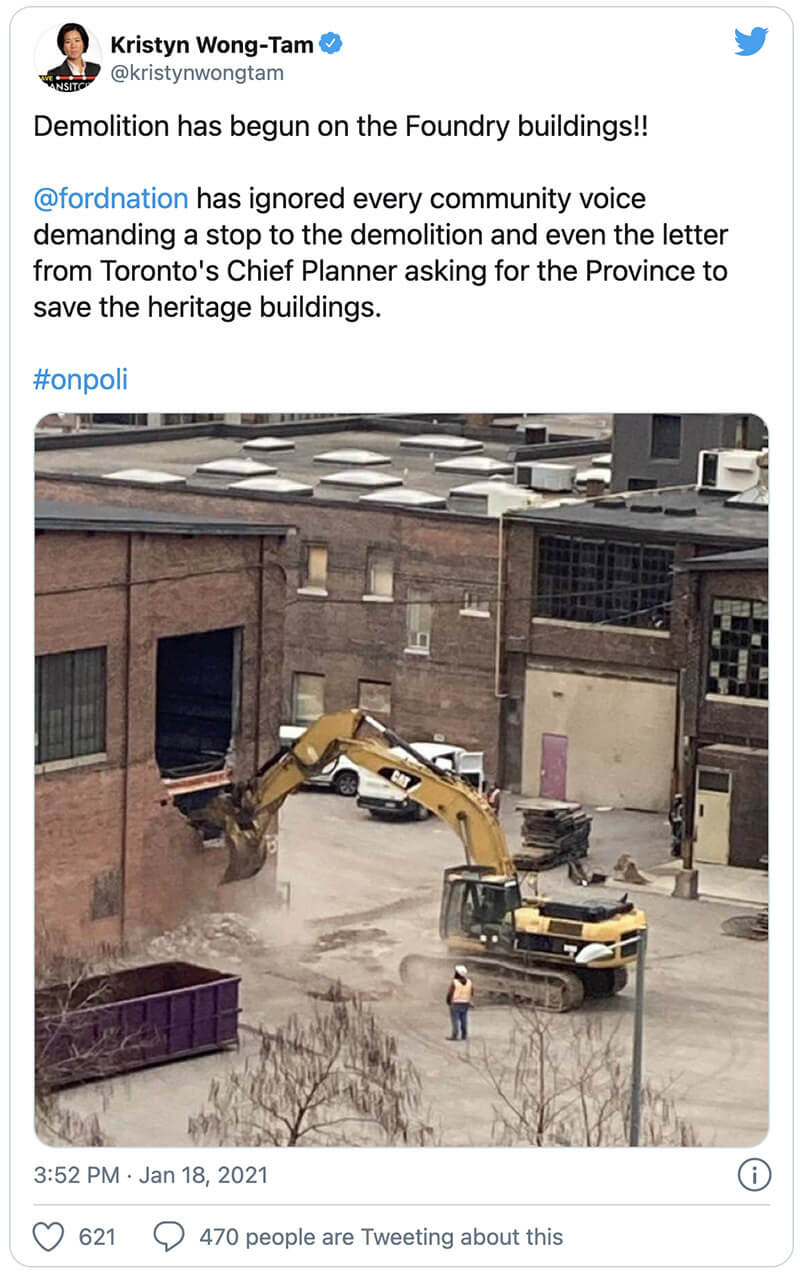800x1278 pixels.
Task: Open the @kristynwongtam handle link
Action: [197, 73]
